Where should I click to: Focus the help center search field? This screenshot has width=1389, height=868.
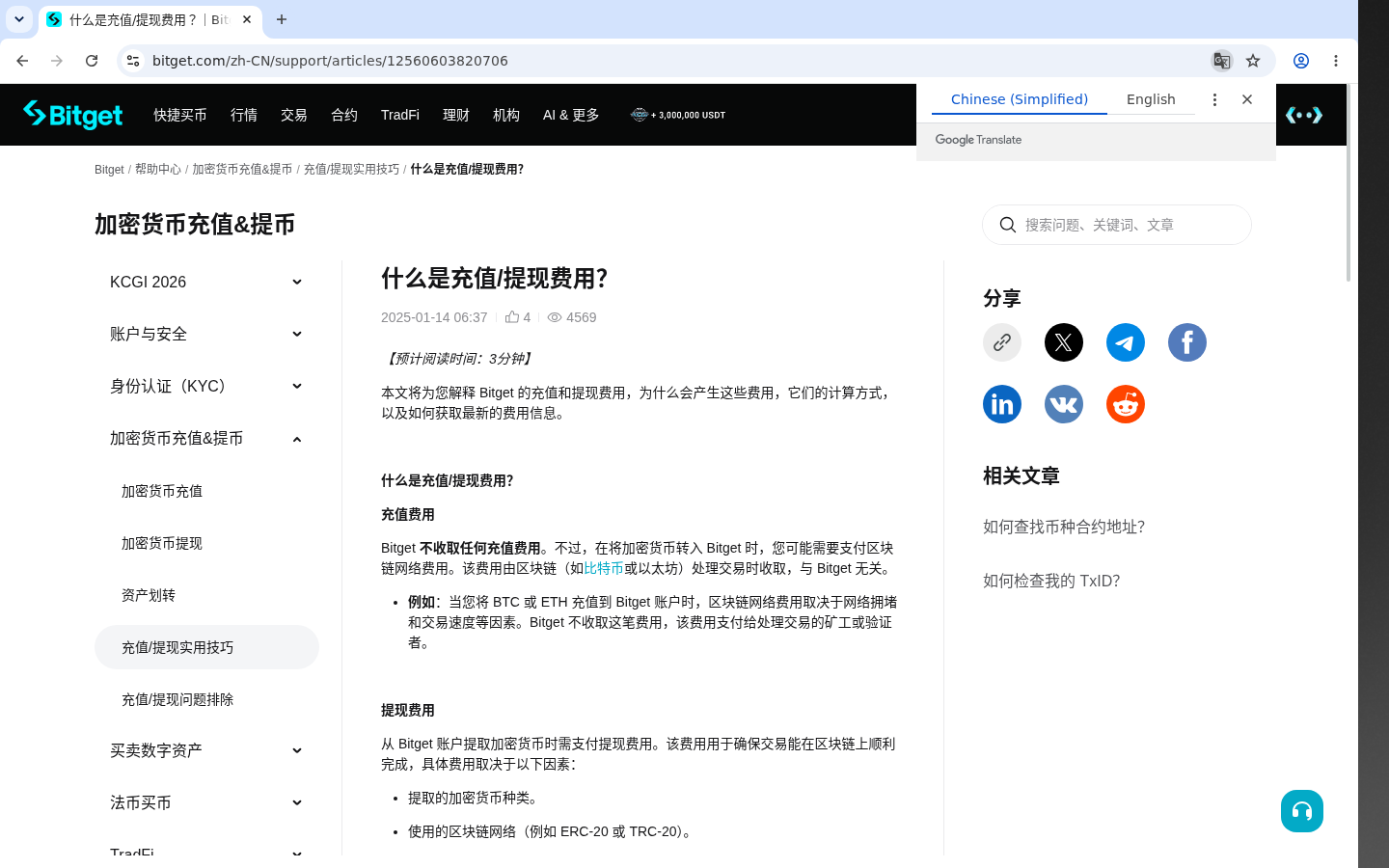(1117, 225)
